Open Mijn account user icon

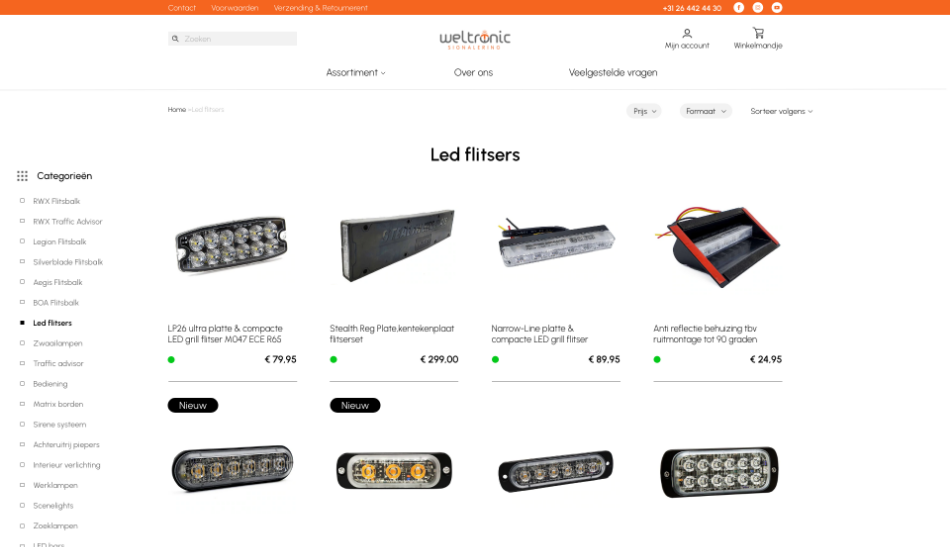click(x=687, y=33)
